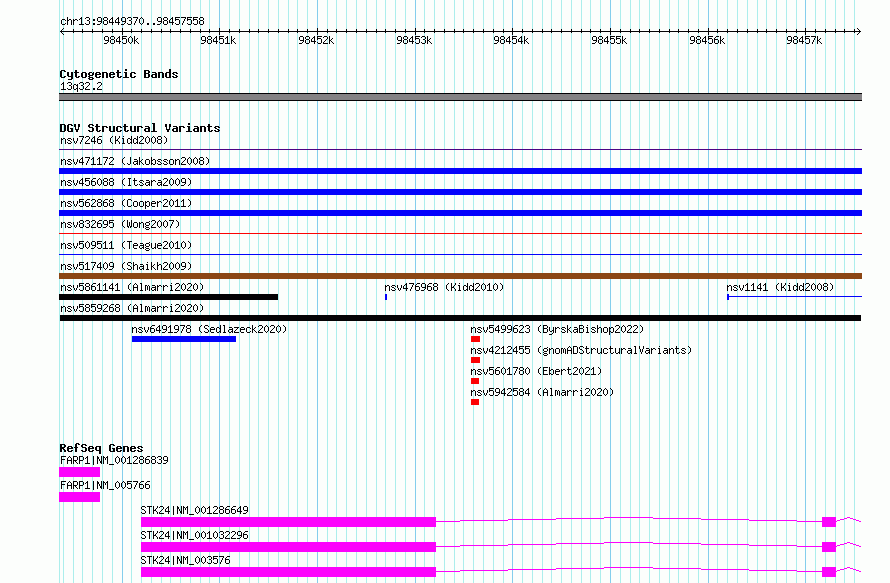Select the nsv562868 (Cooper2011) blue feature bar
Screen dimensions: 890x583
coord(460,213)
